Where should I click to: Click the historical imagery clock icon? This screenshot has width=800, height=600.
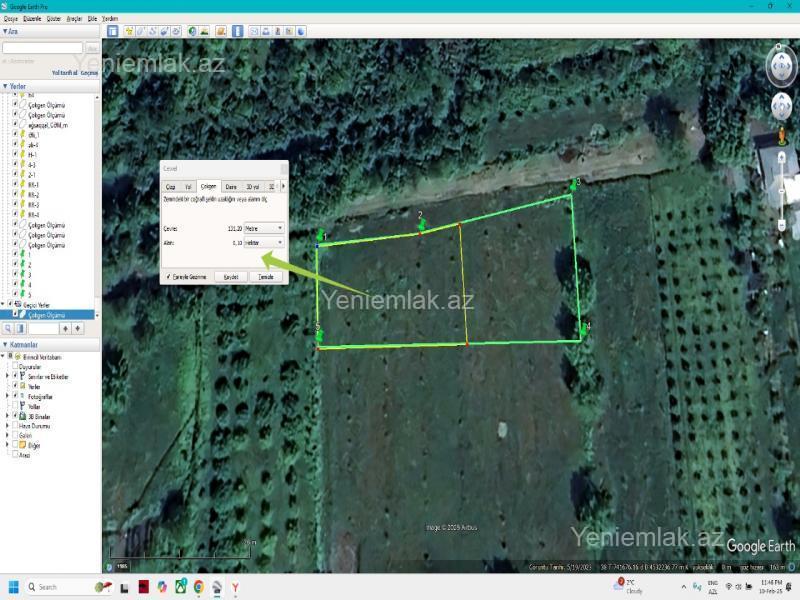pos(192,31)
